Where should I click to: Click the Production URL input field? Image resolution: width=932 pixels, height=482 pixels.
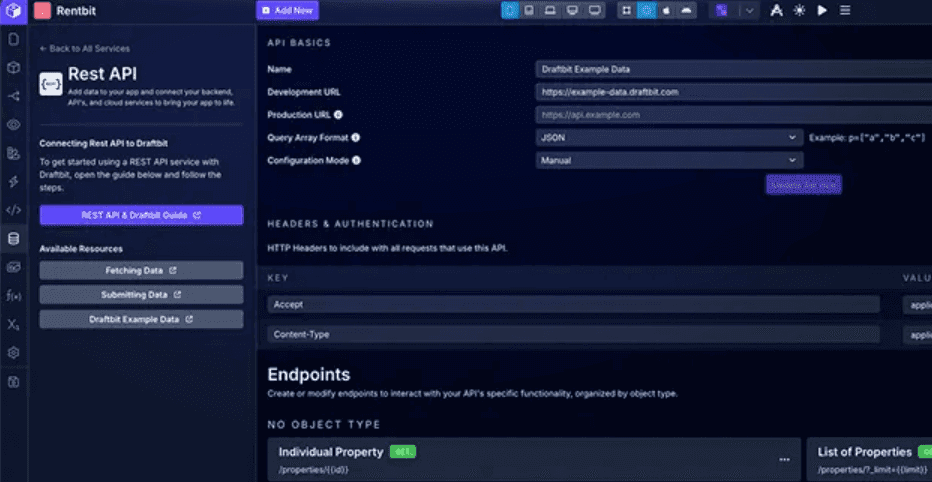point(733,115)
